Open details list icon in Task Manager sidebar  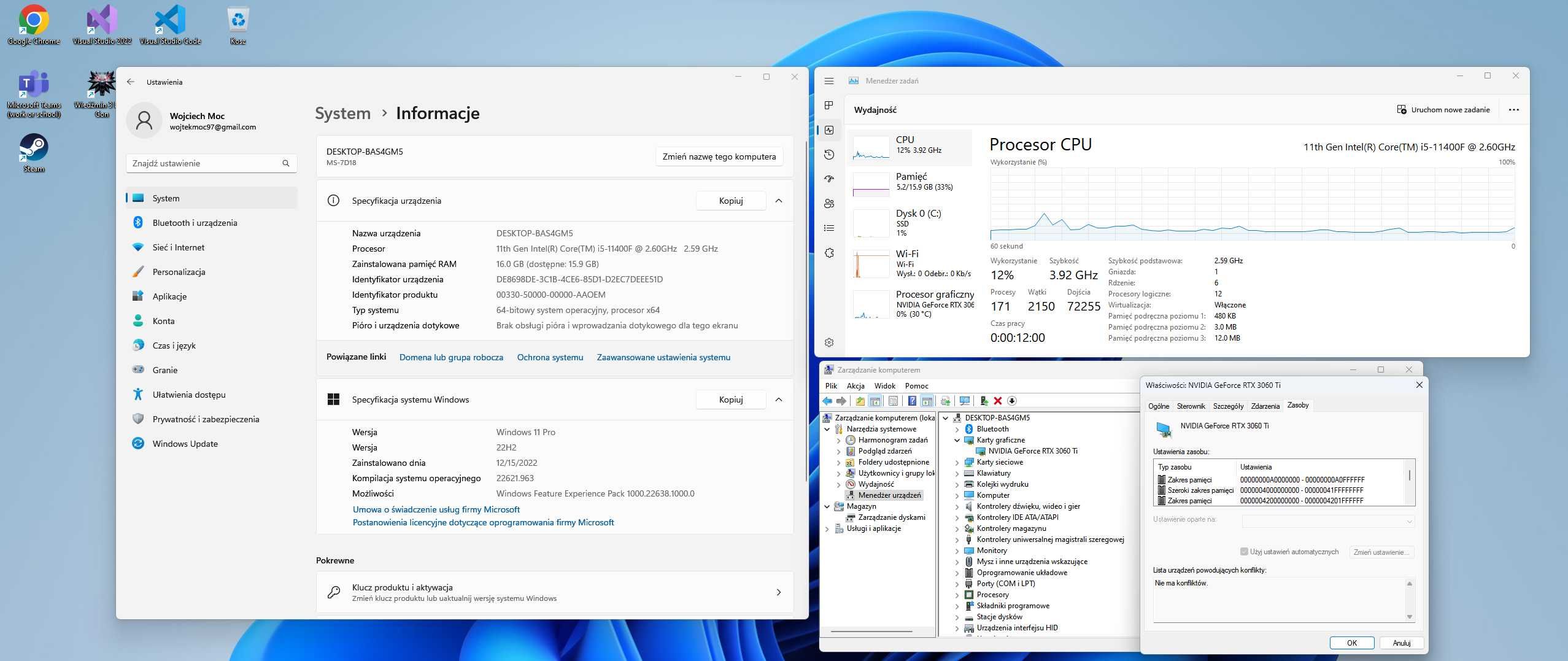point(829,228)
